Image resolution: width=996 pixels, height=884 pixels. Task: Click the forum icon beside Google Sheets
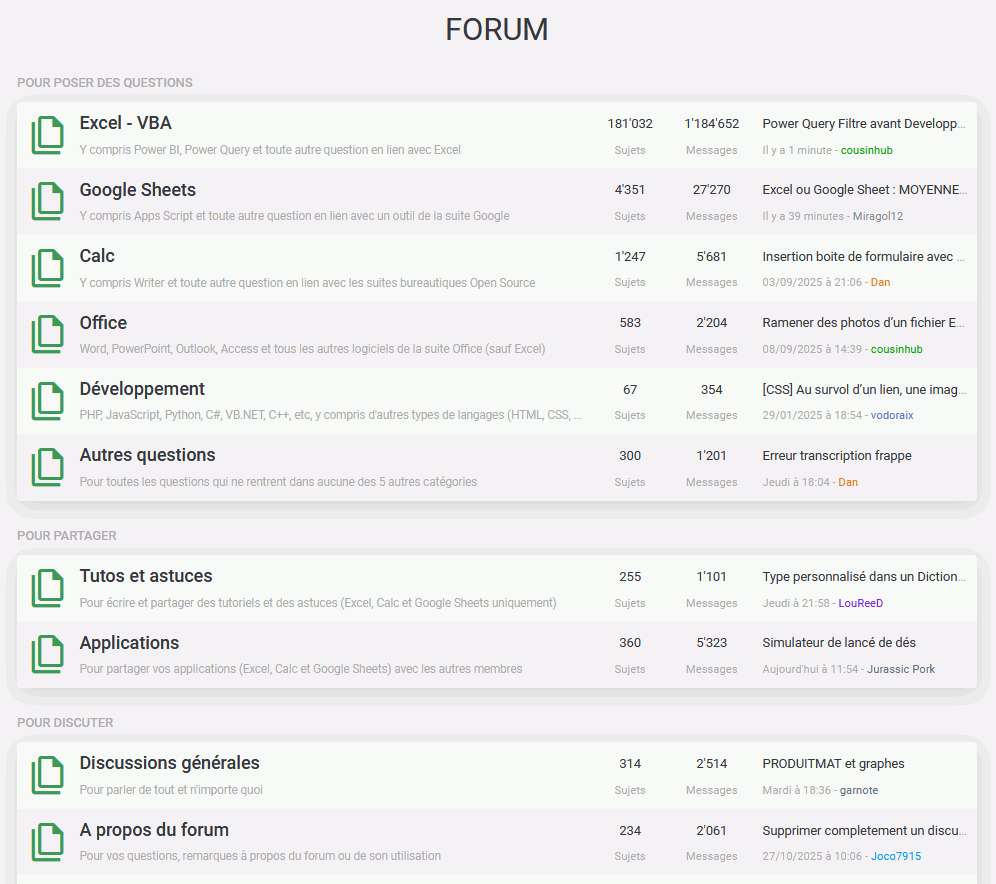(47, 201)
